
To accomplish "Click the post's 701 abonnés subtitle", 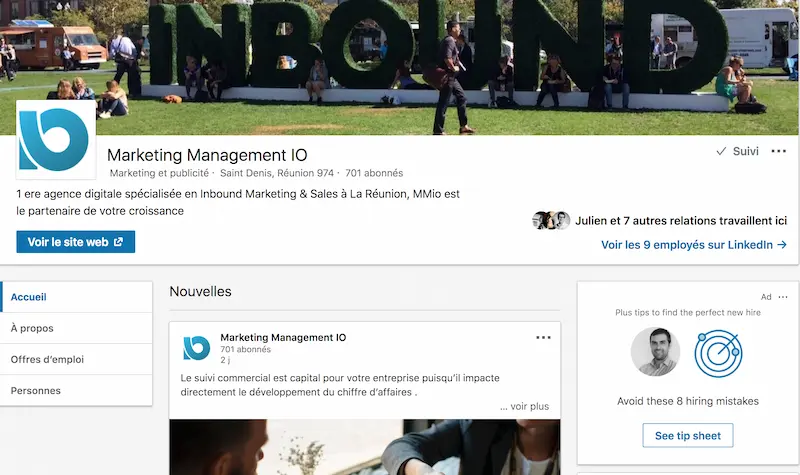I will click(x=245, y=349).
